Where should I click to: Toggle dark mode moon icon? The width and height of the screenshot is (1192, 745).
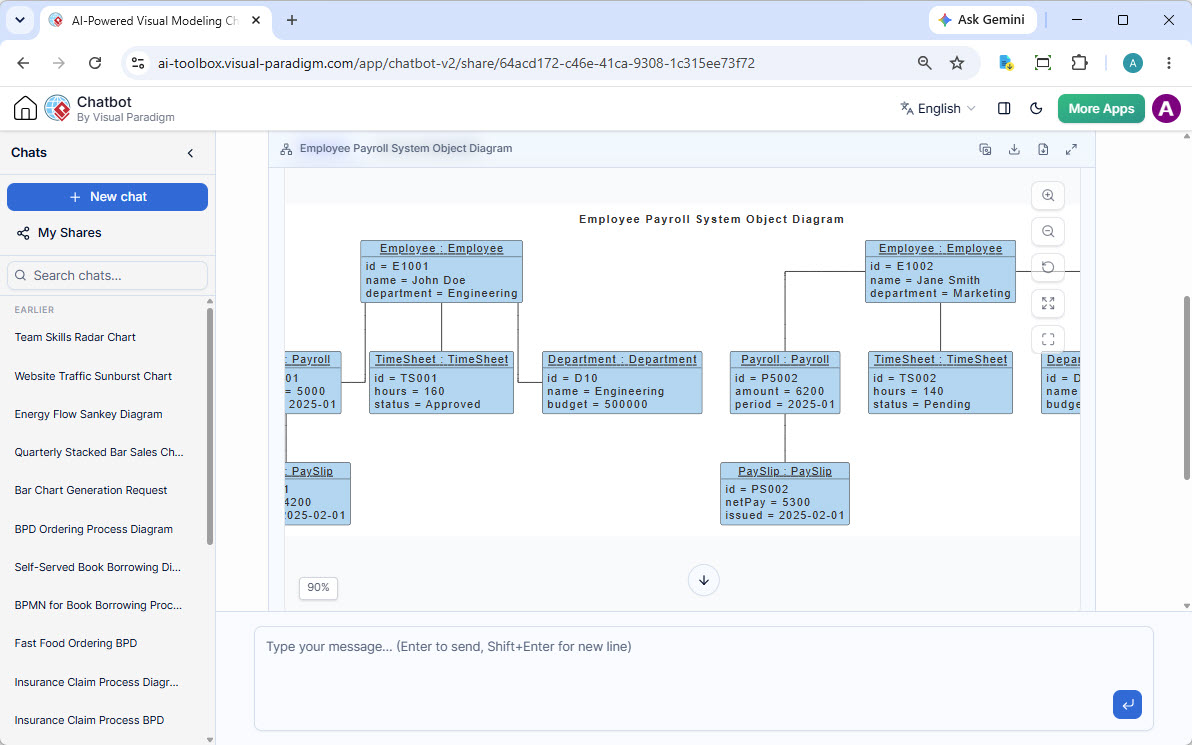point(1036,109)
